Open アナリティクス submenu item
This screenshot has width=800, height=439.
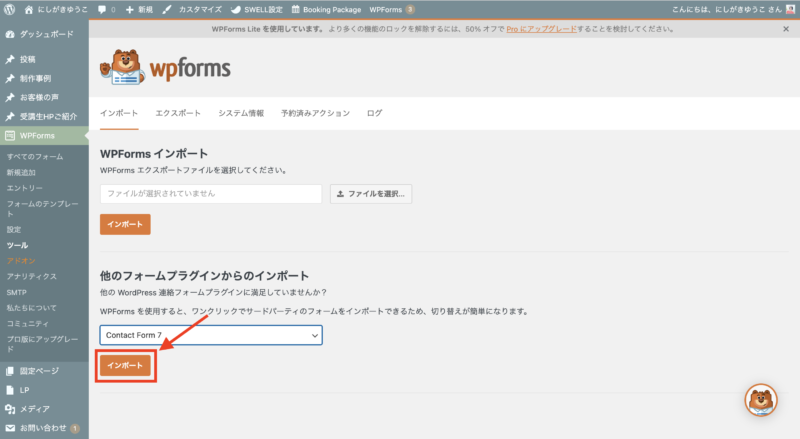pyautogui.click(x=32, y=277)
